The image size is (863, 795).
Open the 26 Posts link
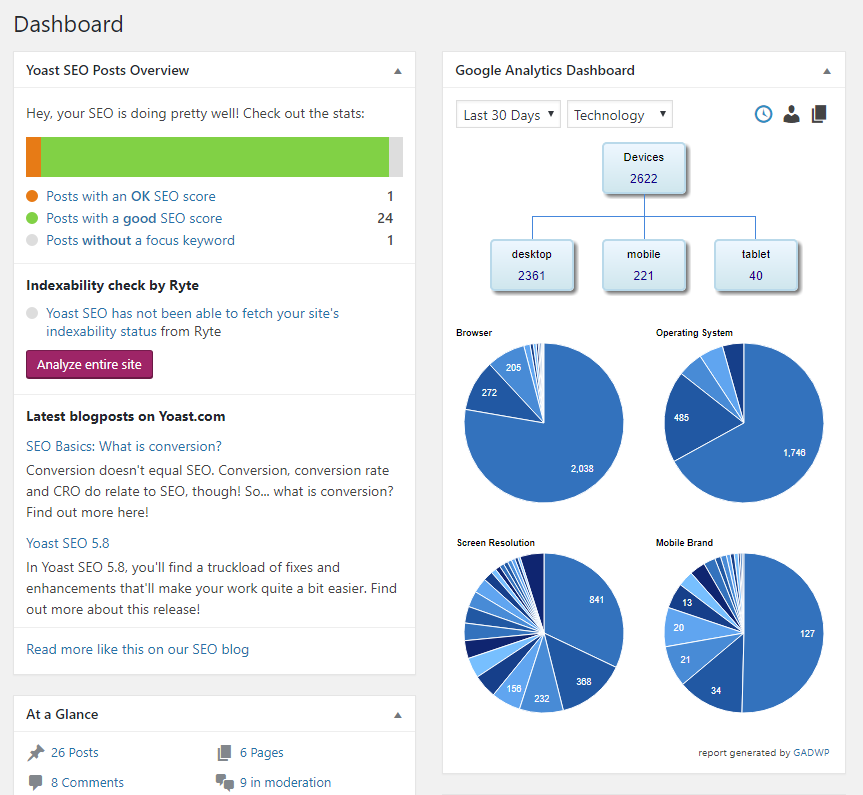(75, 753)
